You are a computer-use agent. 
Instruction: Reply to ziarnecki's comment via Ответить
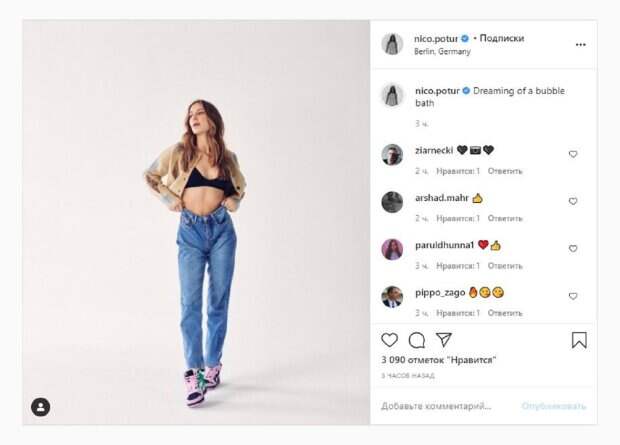[x=505, y=171]
